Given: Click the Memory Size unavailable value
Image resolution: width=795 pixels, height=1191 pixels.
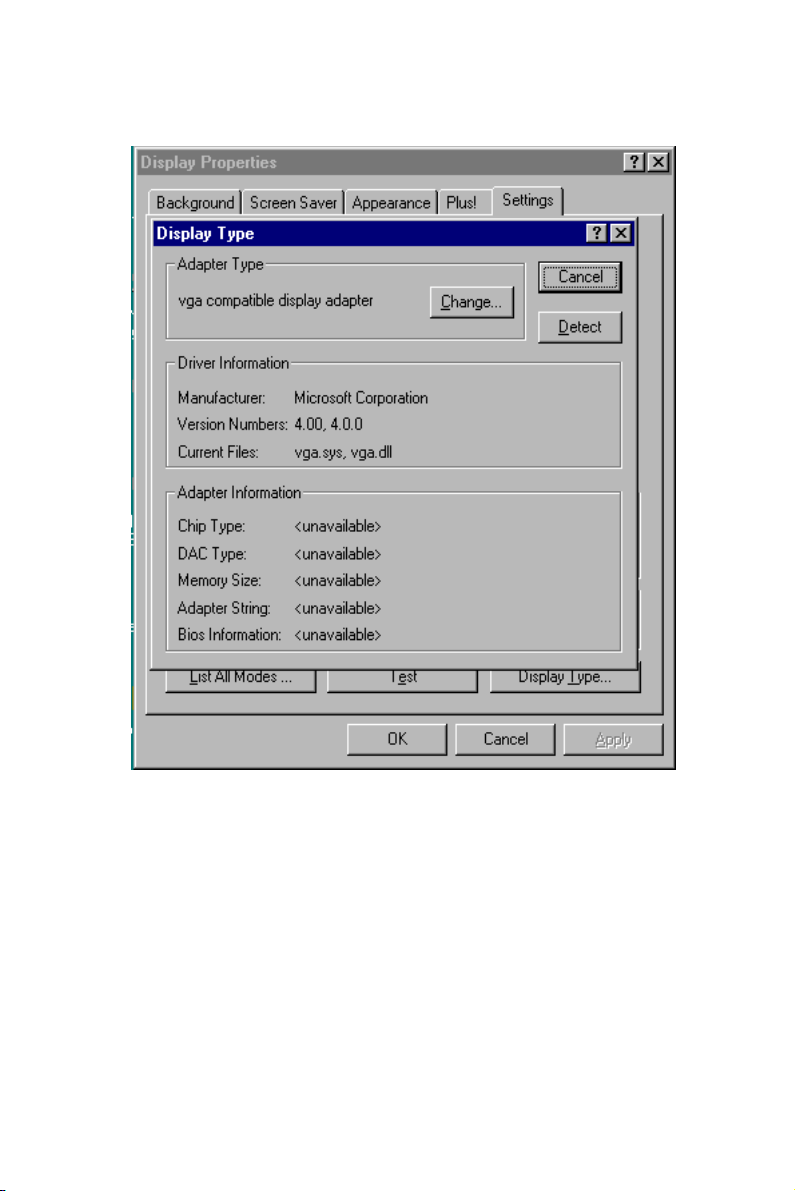Looking at the screenshot, I should 338,581.
